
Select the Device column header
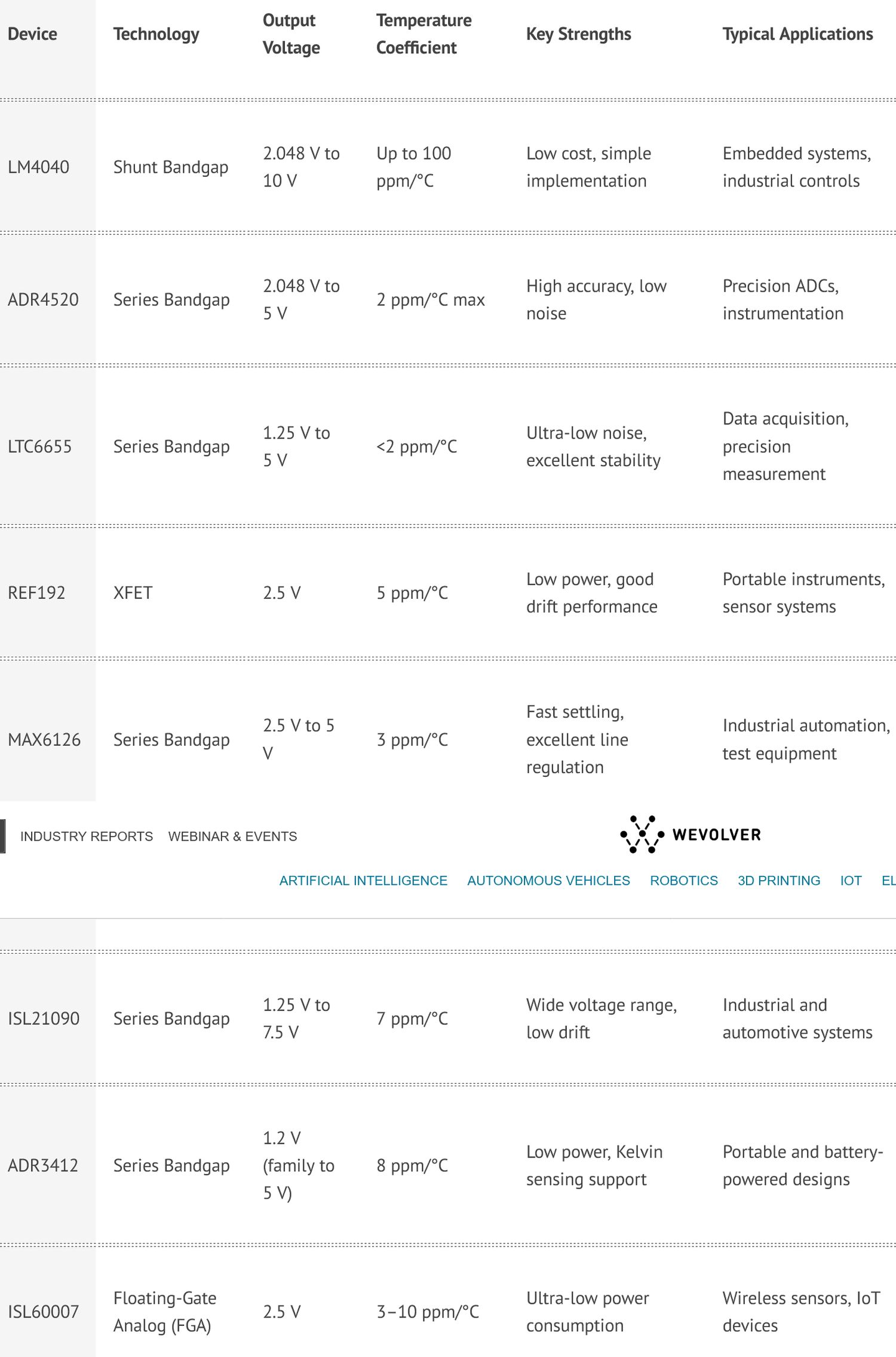(32, 34)
